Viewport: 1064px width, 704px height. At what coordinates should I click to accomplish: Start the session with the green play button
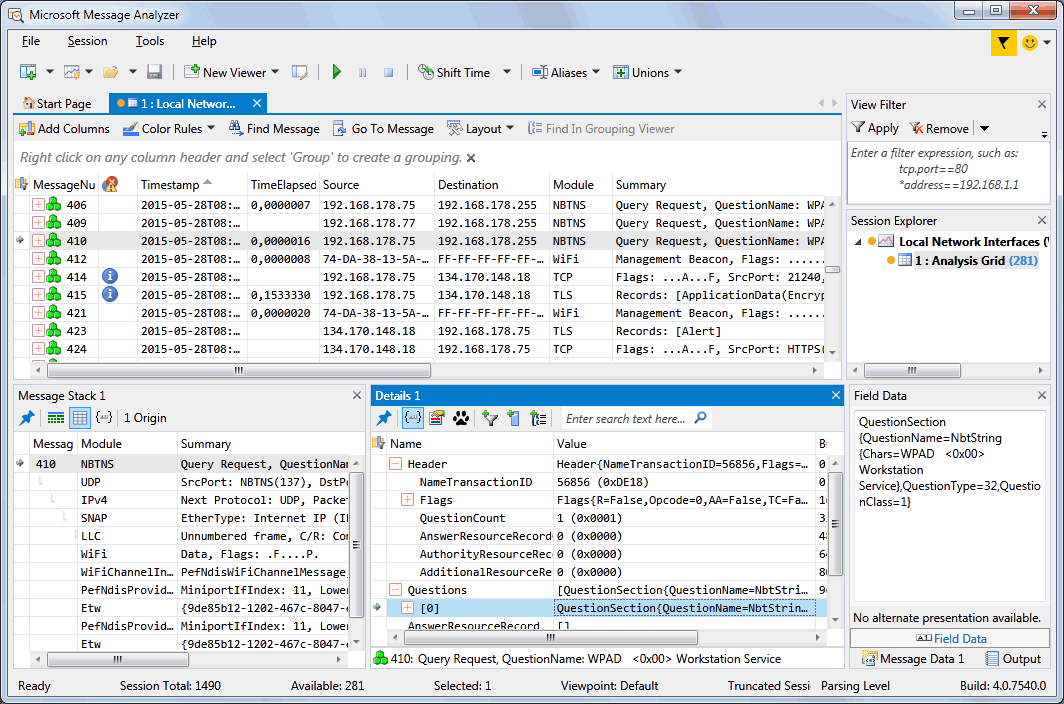(337, 72)
